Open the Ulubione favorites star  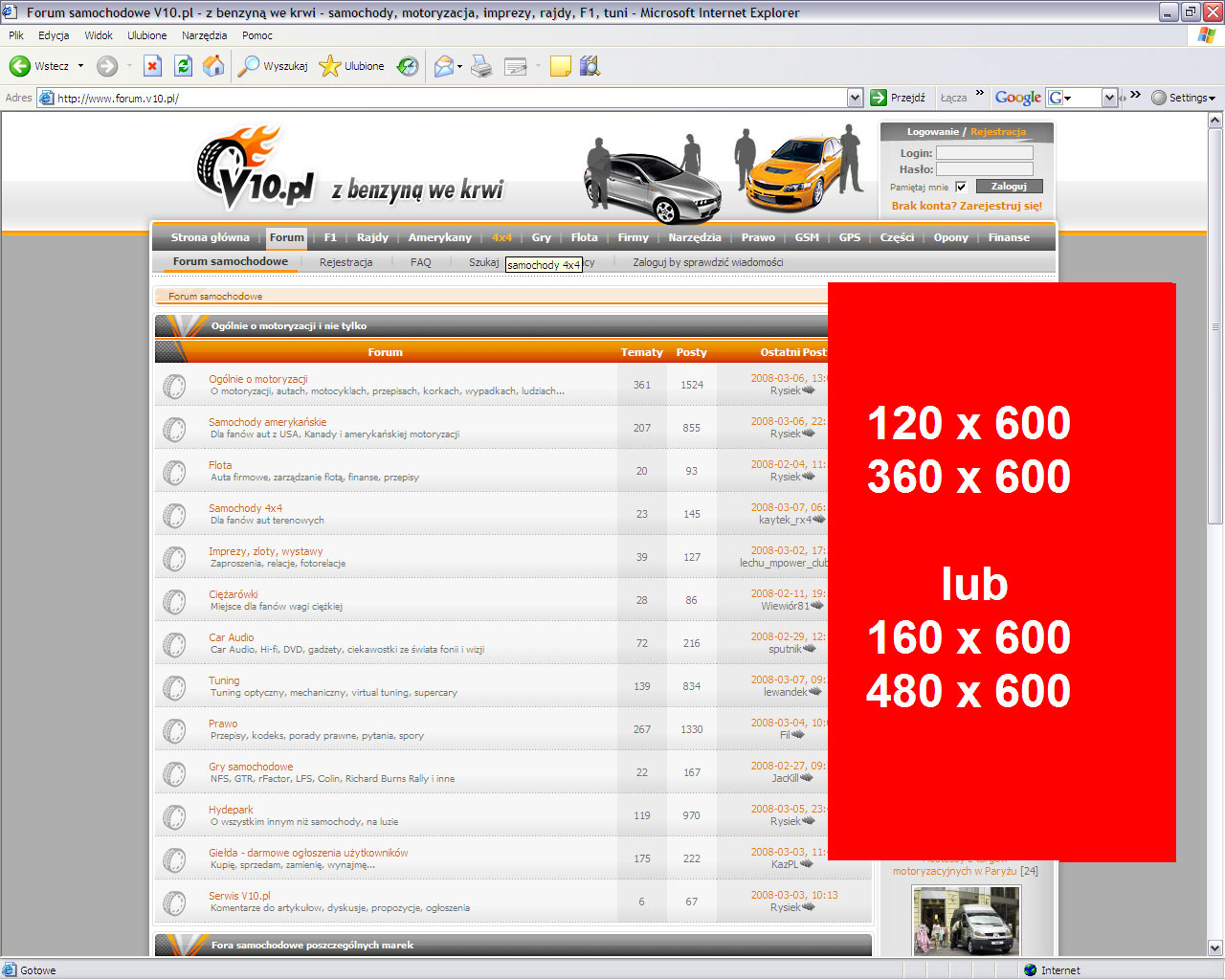[x=351, y=66]
